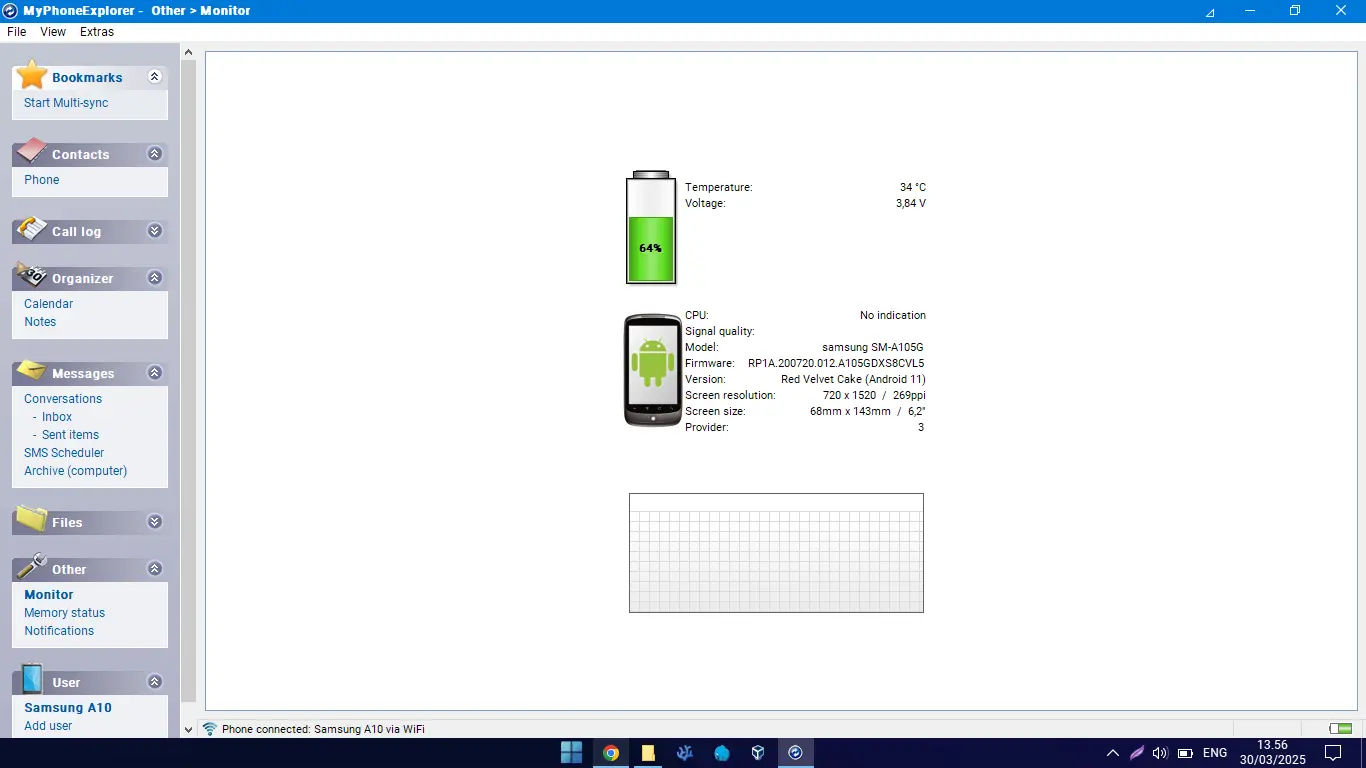Screen dimensions: 1366x768
Task: Collapse the Other panel
Action: (154, 569)
